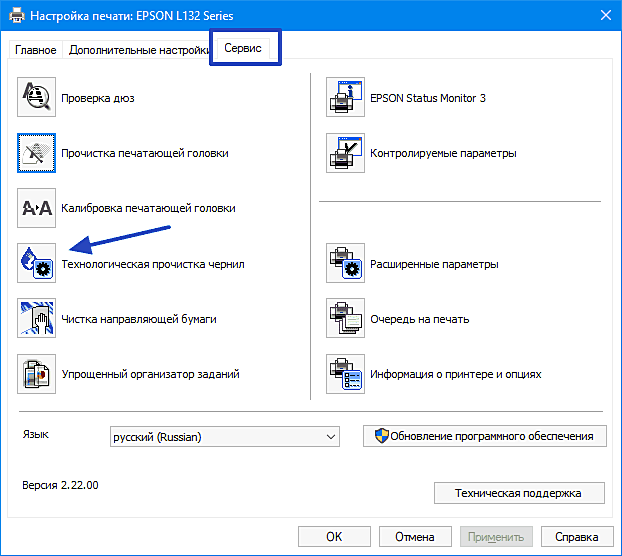This screenshot has height=556, width=622.
Task: Click the Техническая поддержка button
Action: point(519,493)
